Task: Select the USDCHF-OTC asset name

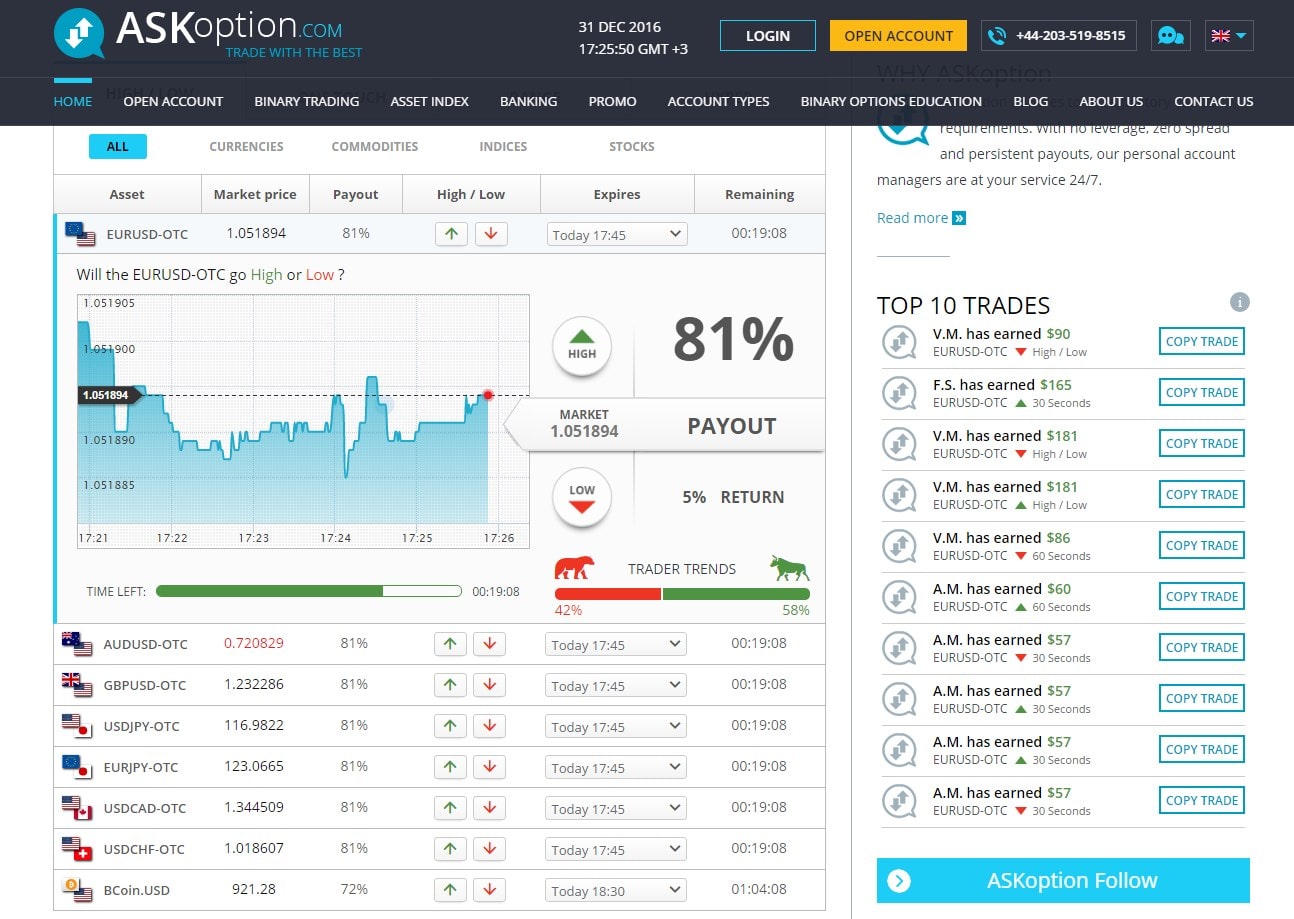Action: 144,849
